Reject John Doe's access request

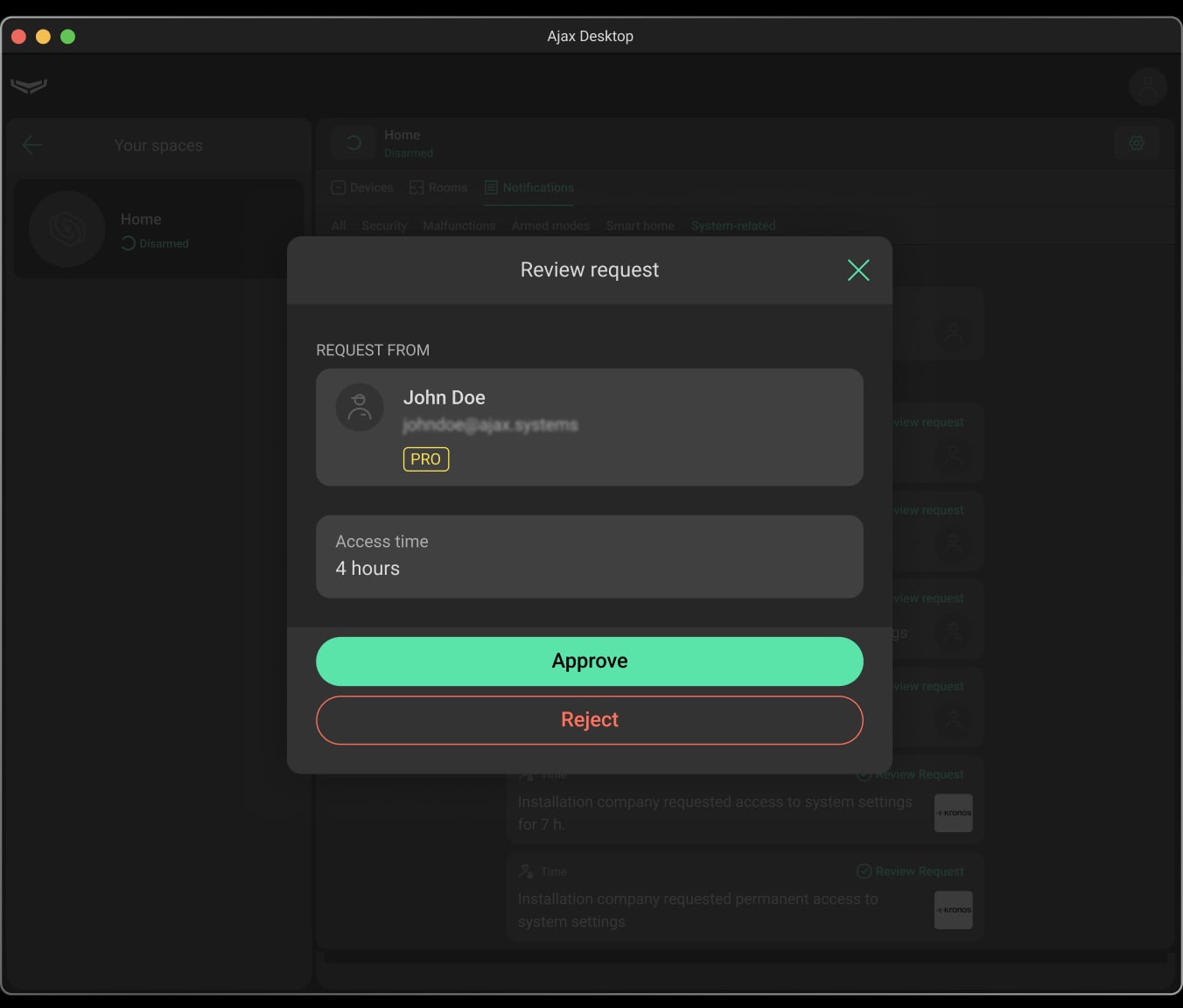click(x=589, y=720)
